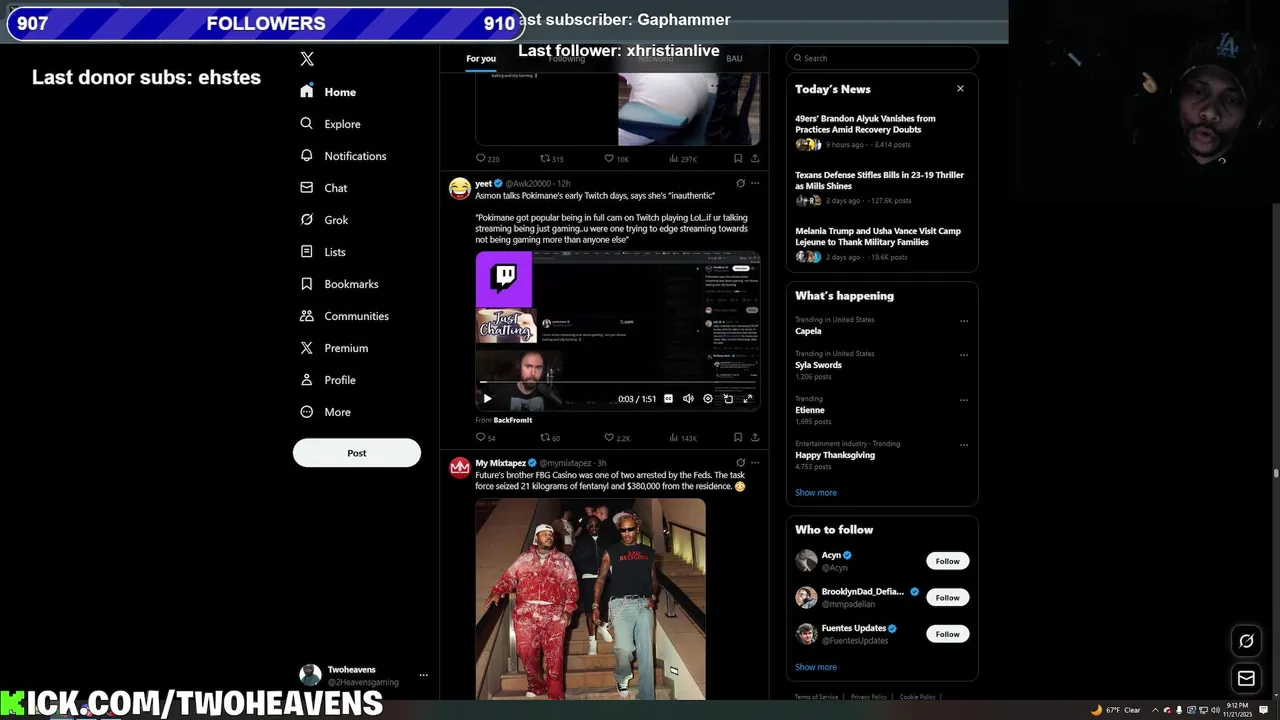View analytics of yeet post (143K views)
Image resolution: width=1280 pixels, height=720 pixels.
pos(682,438)
